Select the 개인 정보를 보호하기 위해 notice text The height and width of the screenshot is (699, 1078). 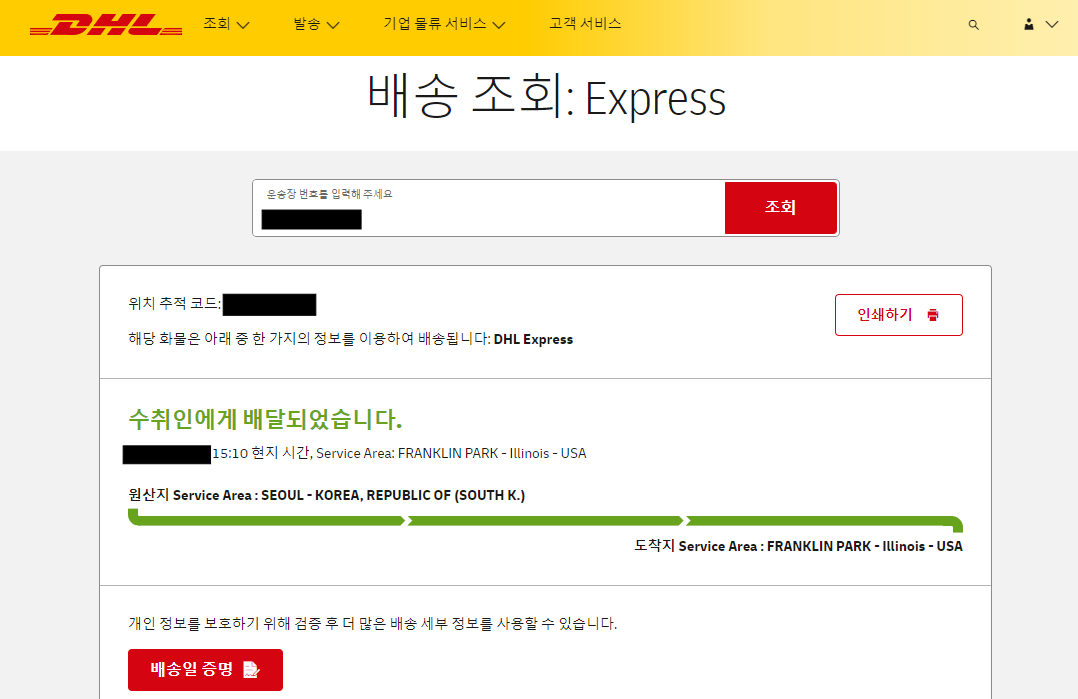tap(373, 623)
